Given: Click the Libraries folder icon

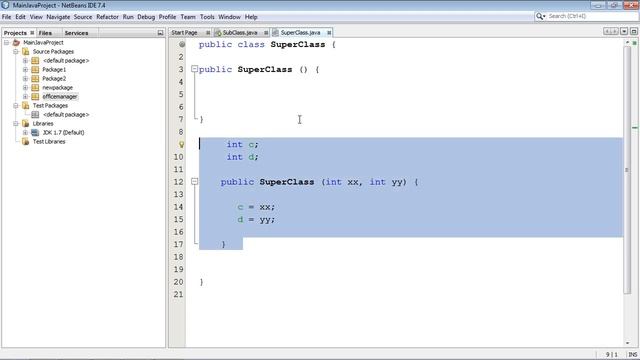Looking at the screenshot, I should pyautogui.click(x=25, y=123).
